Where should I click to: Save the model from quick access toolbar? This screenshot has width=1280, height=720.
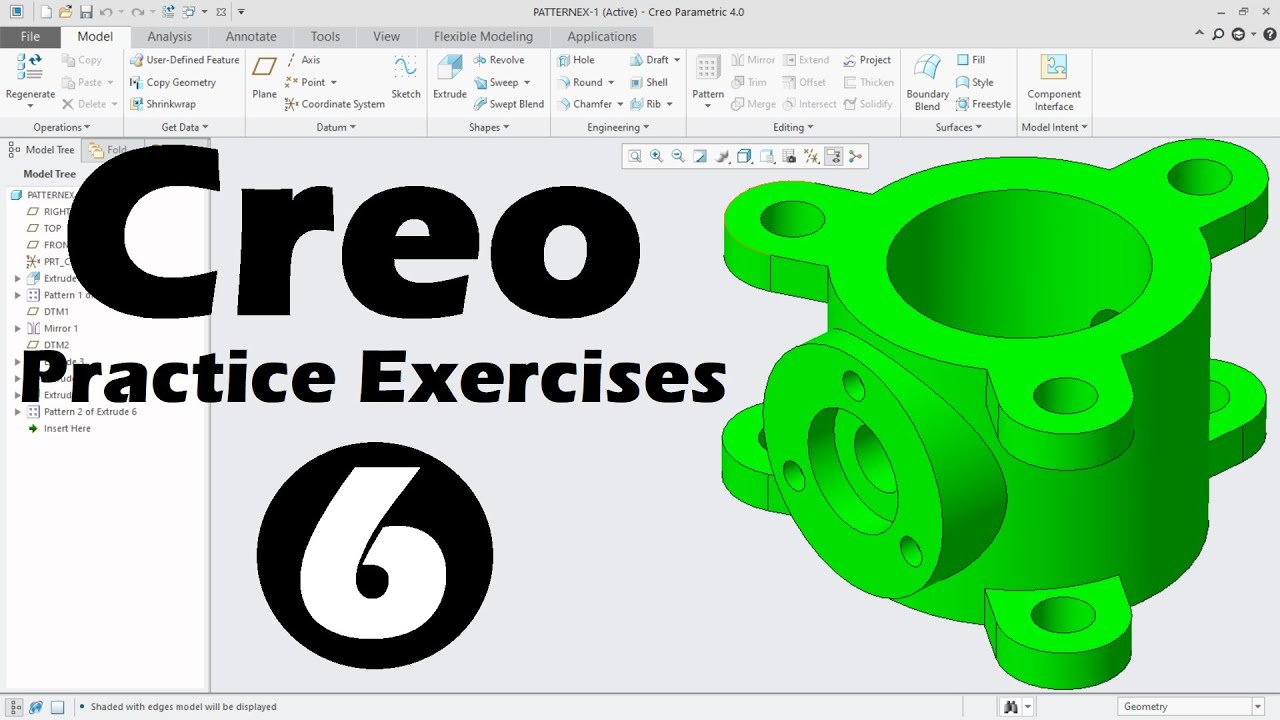tap(86, 12)
